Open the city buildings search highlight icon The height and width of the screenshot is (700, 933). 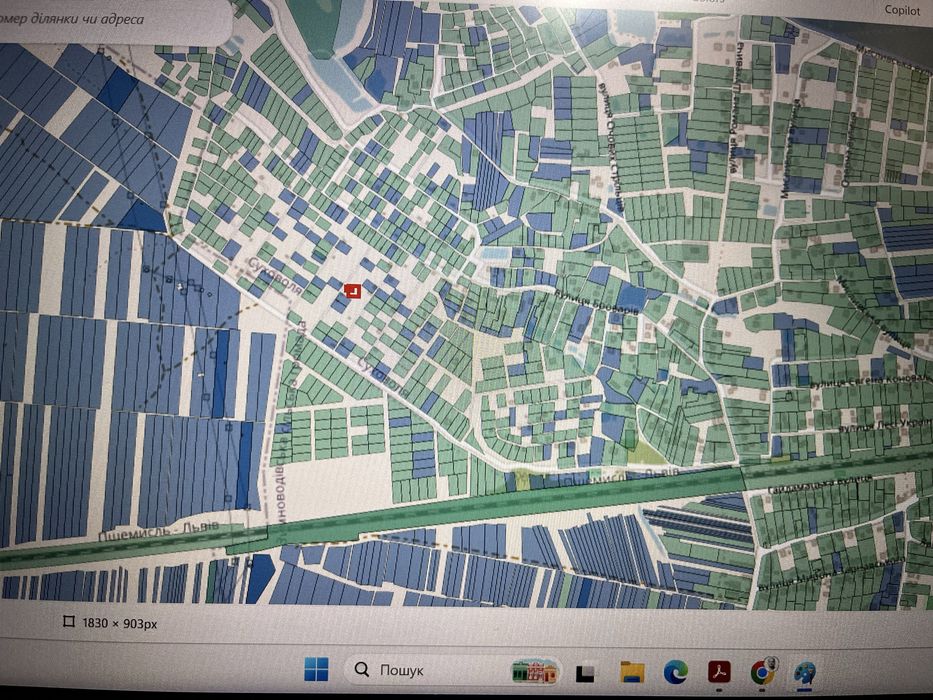pos(534,671)
